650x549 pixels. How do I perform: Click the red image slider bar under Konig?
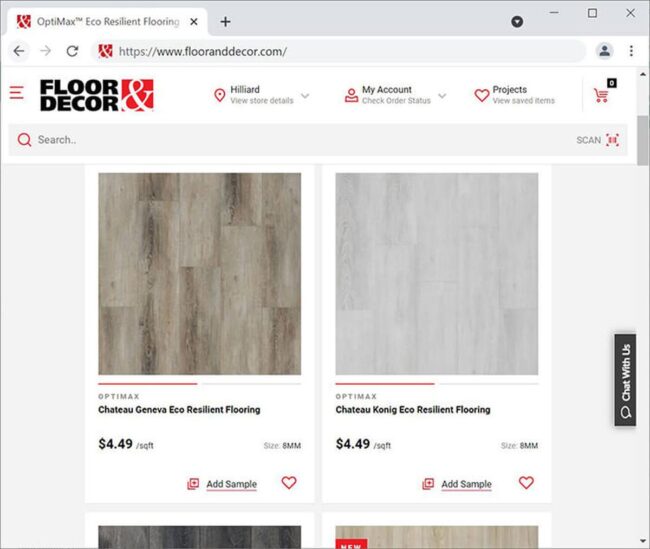(385, 384)
